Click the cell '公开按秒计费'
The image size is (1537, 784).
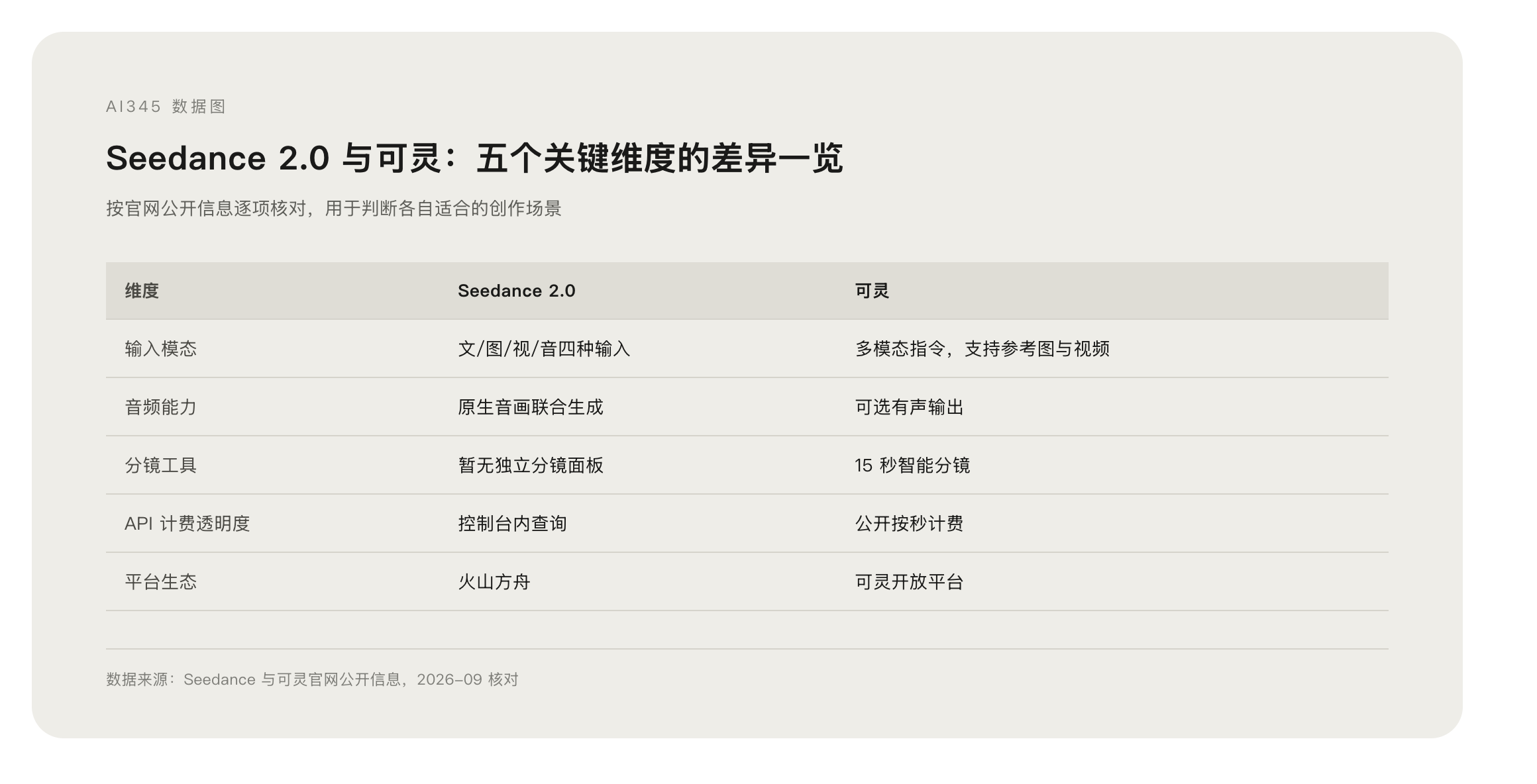click(910, 524)
